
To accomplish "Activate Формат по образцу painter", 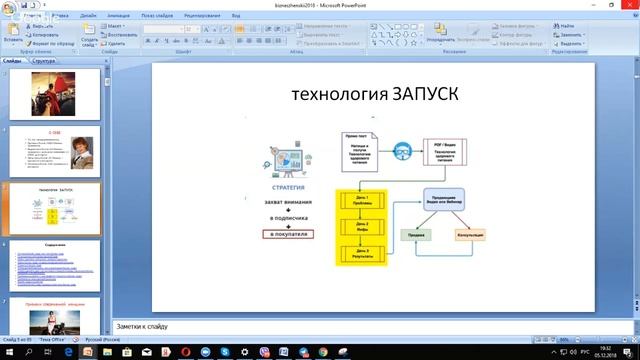I will (50, 43).
